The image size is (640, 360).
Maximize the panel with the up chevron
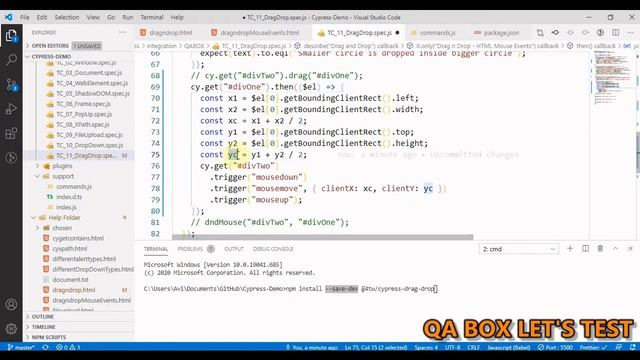(615, 249)
